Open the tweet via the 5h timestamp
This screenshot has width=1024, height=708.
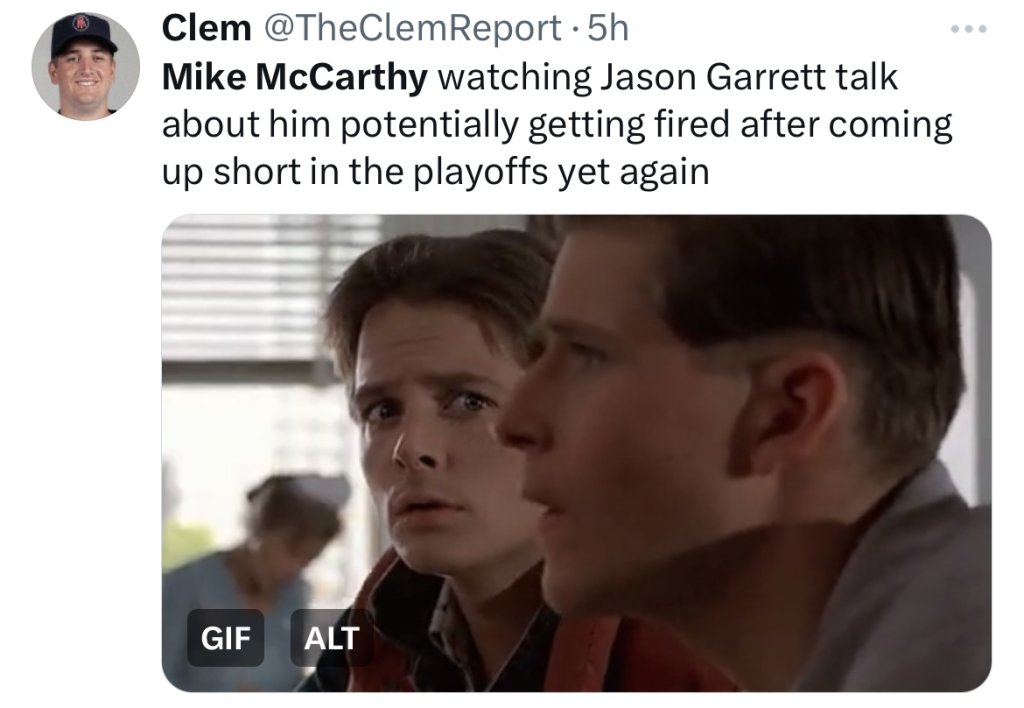click(x=608, y=28)
